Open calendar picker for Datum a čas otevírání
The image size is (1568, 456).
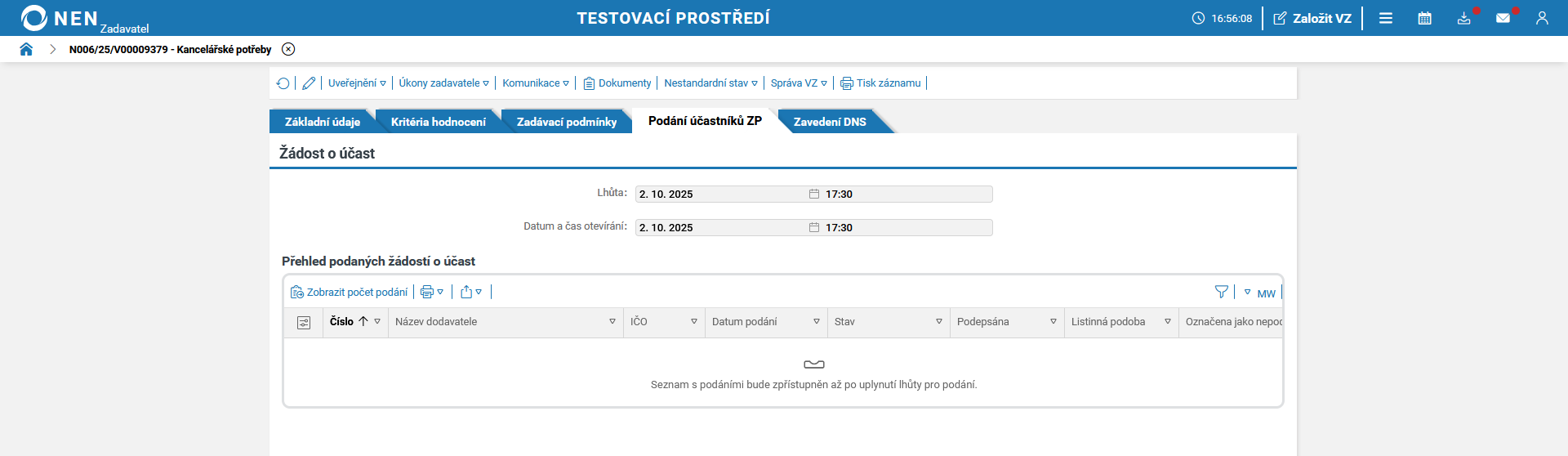pos(814,227)
